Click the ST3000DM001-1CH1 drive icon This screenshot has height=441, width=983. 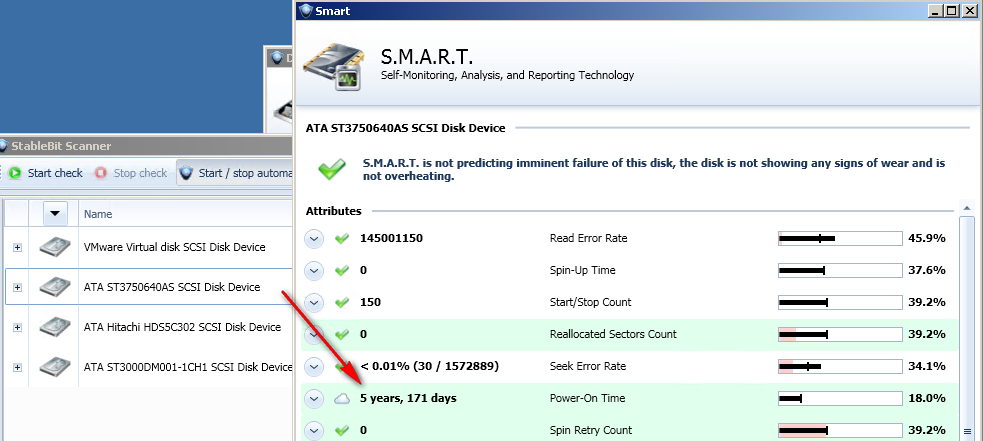(x=54, y=367)
